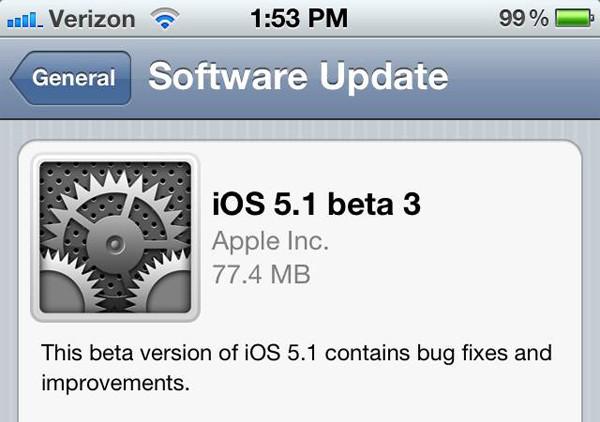Screen dimensions: 600x422
Task: Tap the word improvements in description
Action: 116,383
